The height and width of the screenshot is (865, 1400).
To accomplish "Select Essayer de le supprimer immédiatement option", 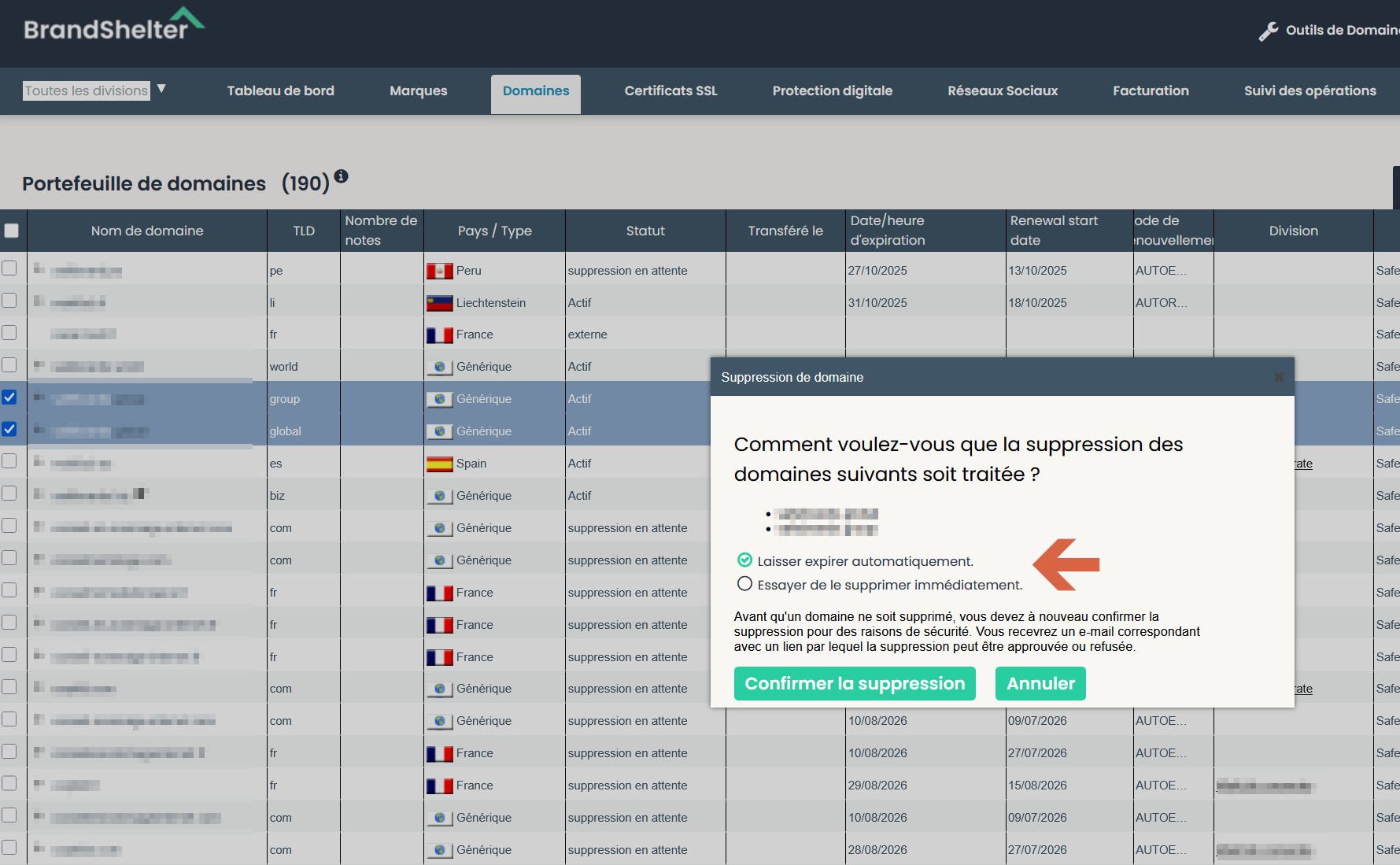I will click(744, 584).
